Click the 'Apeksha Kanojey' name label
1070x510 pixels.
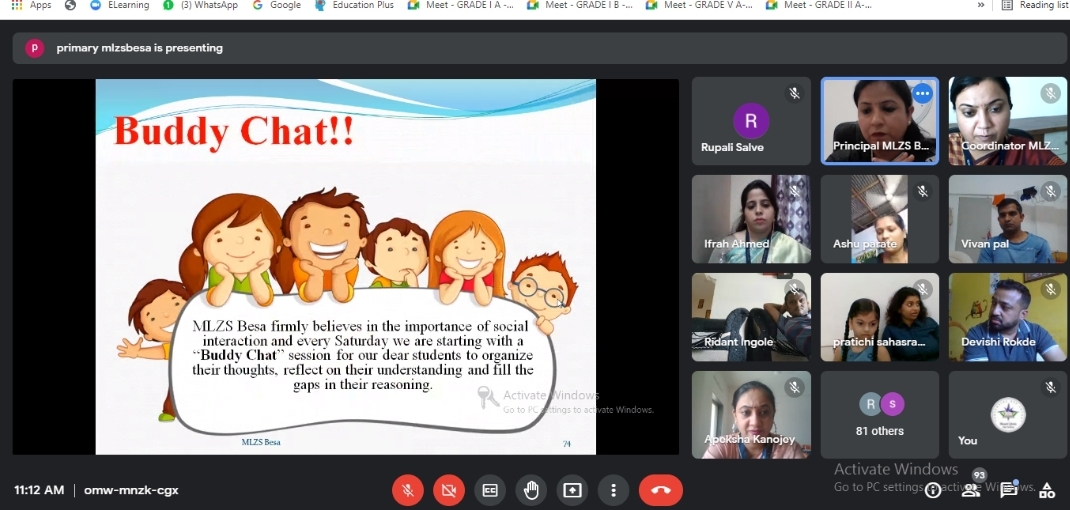pos(749,440)
